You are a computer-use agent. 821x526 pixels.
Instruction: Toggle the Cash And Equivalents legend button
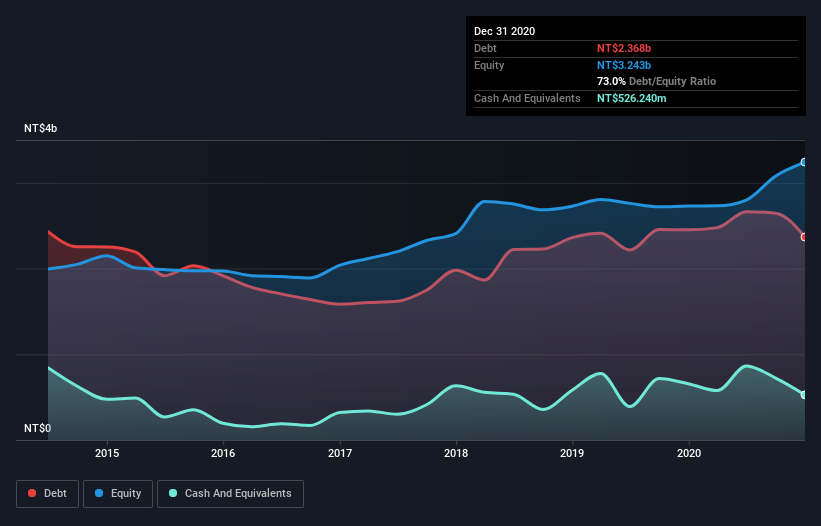click(x=230, y=493)
